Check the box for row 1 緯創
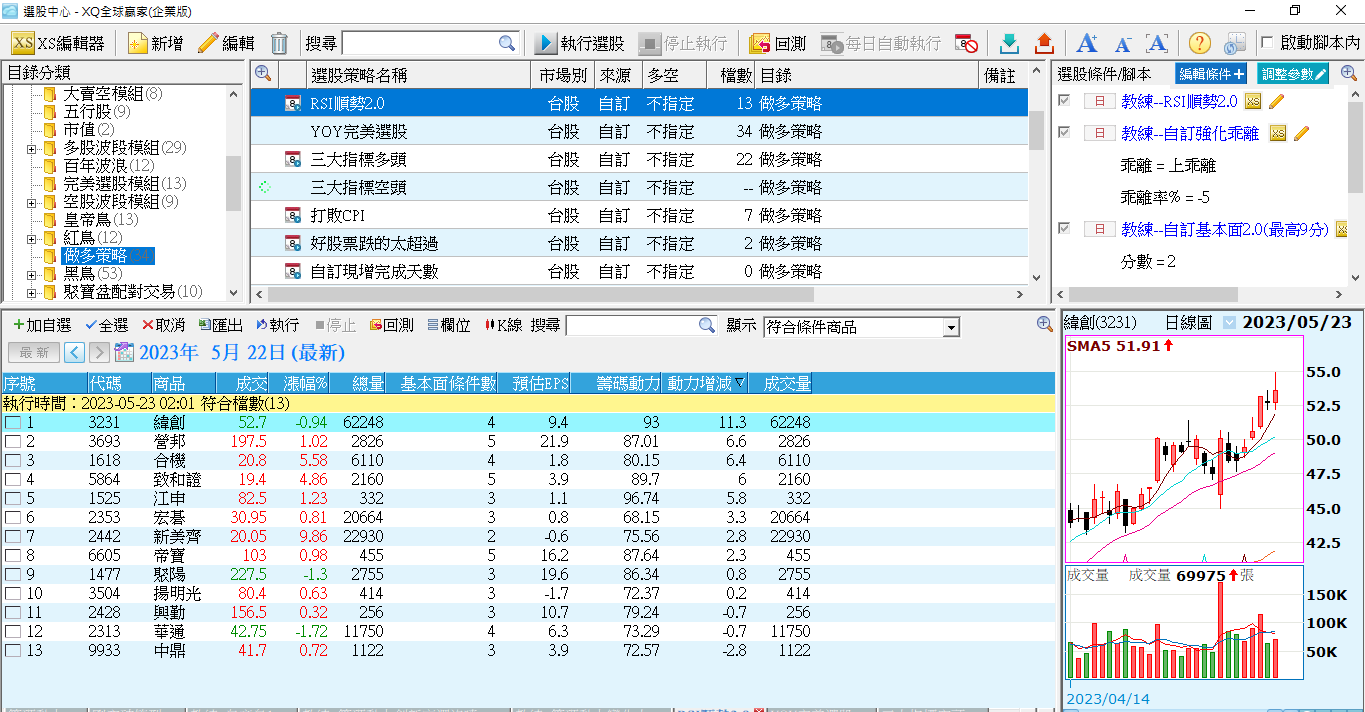This screenshot has width=1365, height=712. coord(12,423)
